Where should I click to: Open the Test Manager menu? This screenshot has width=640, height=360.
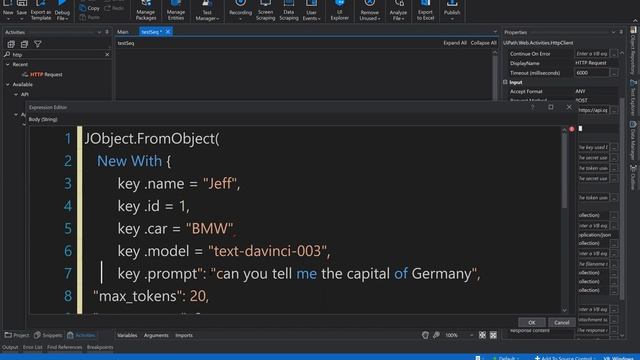[207, 10]
